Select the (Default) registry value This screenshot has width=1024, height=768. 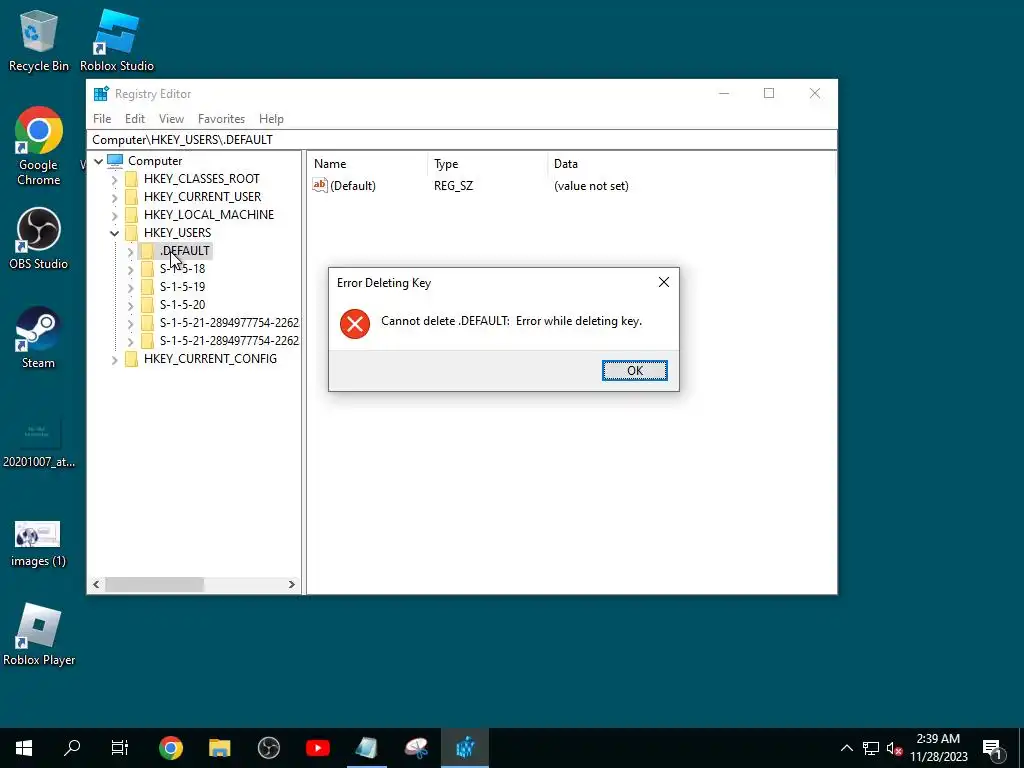tap(353, 186)
